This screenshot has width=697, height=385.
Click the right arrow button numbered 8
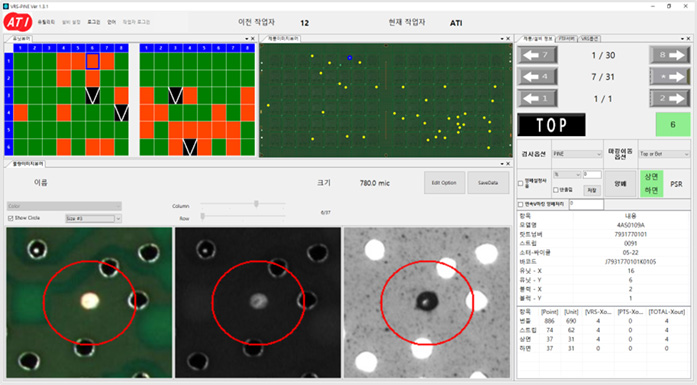[x=669, y=55]
